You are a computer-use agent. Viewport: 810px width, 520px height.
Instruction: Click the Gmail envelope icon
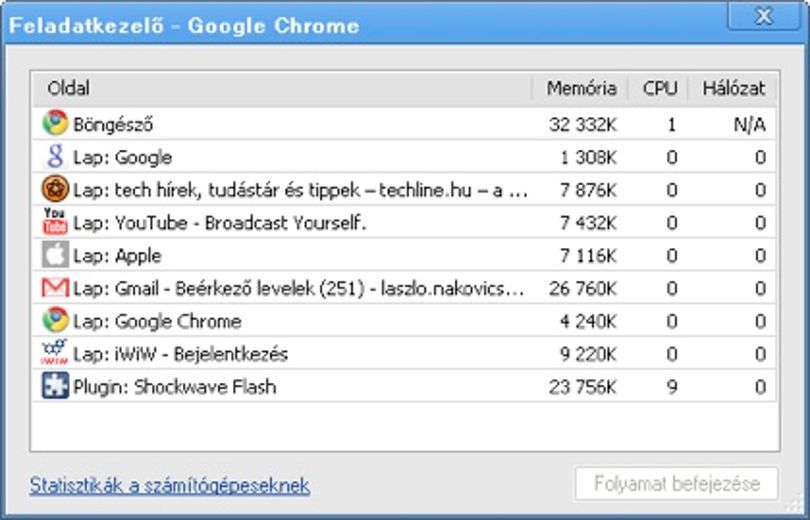pos(55,288)
